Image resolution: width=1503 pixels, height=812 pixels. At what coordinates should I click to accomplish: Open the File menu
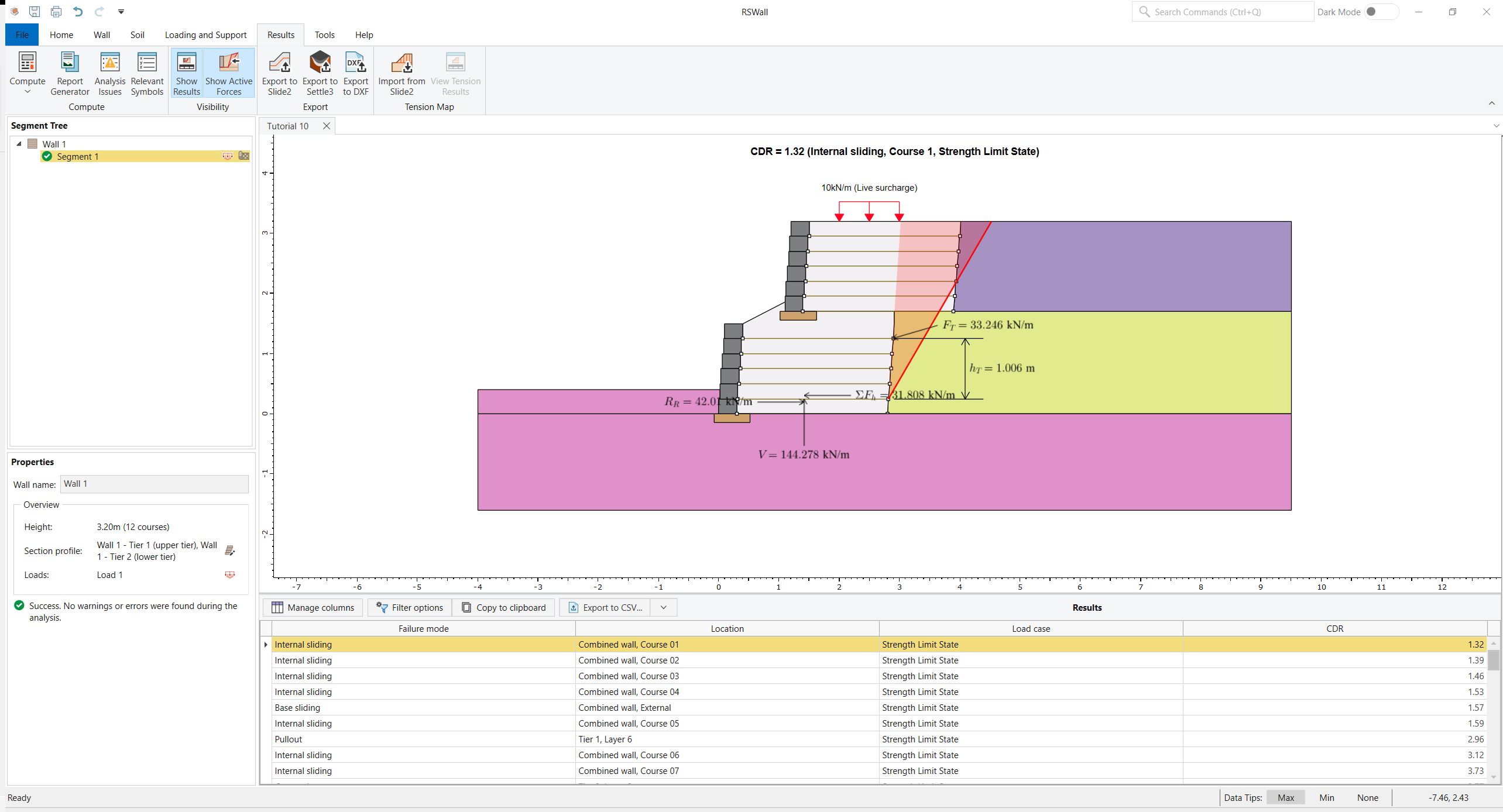pos(22,35)
